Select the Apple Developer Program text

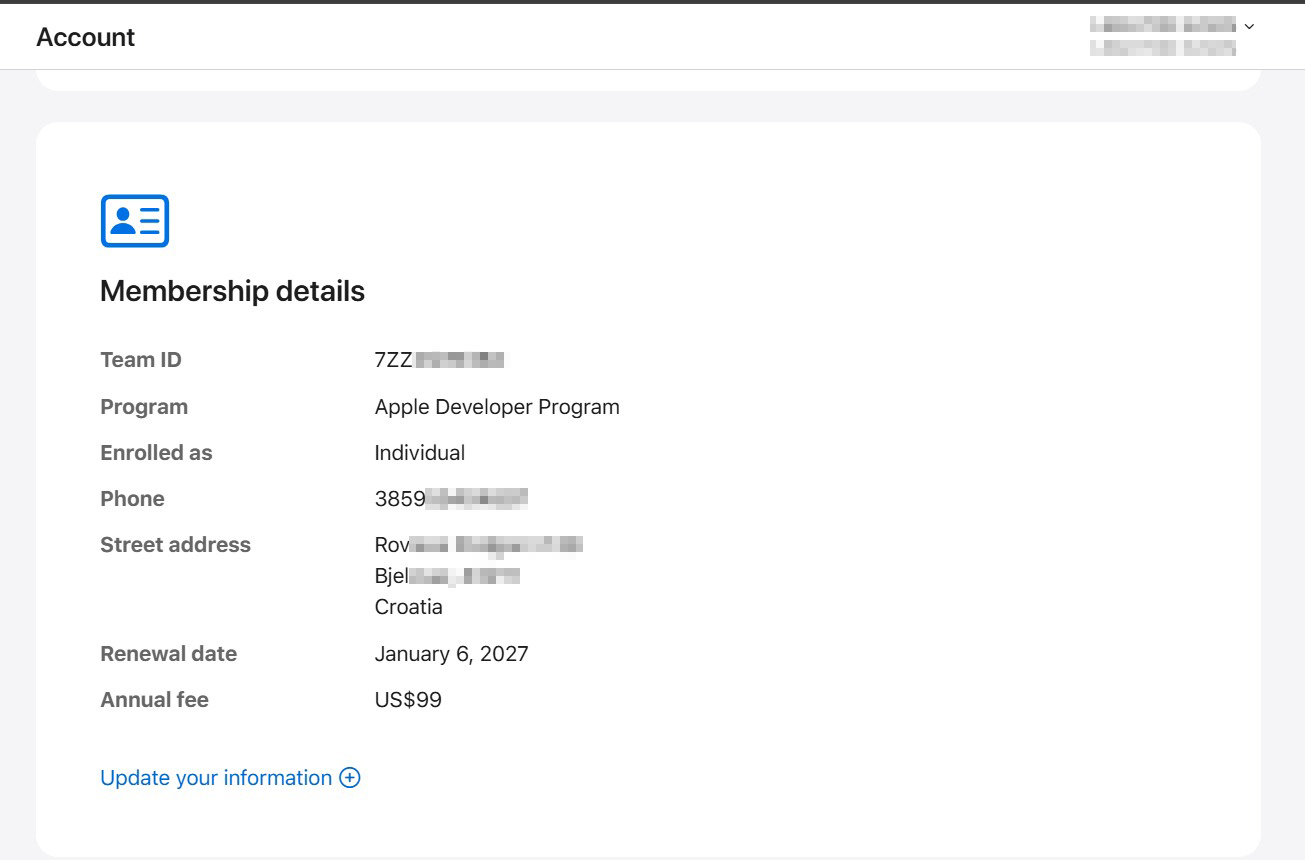pyautogui.click(x=497, y=407)
